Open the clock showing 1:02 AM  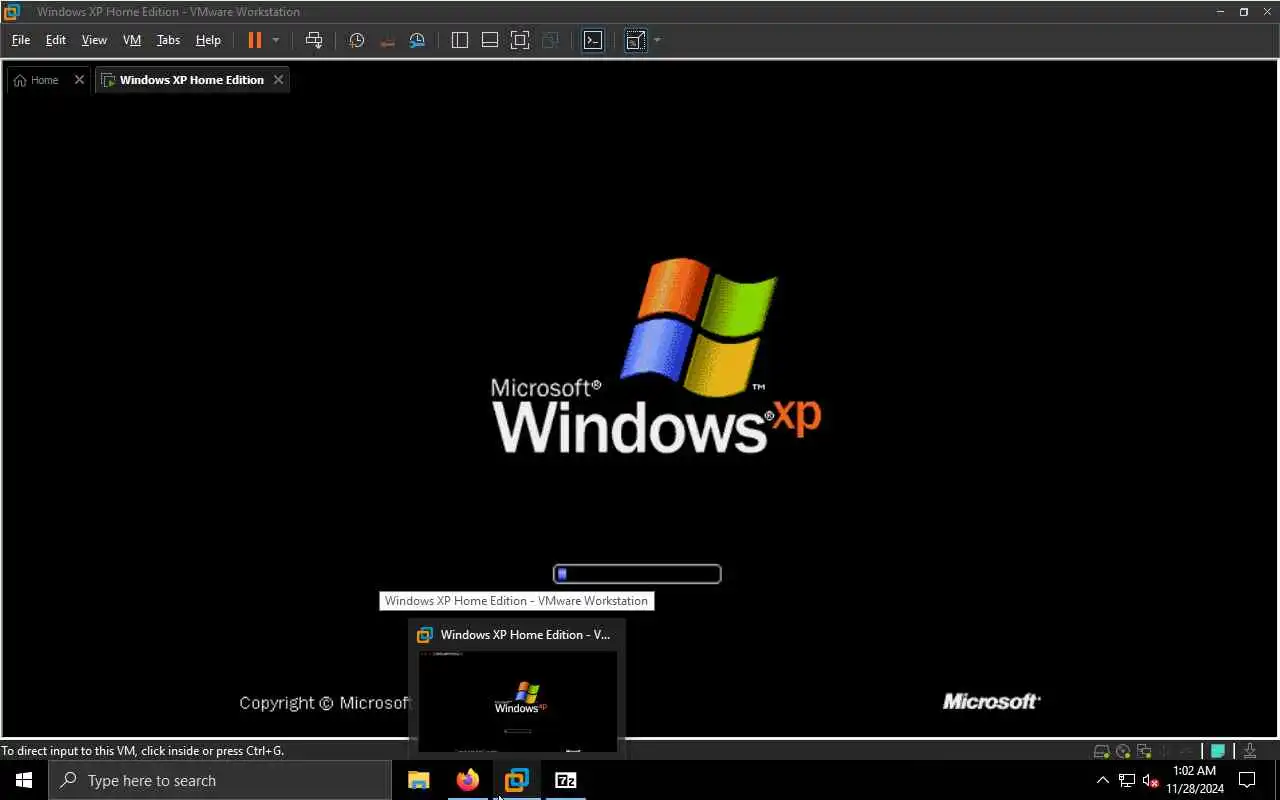tap(1194, 780)
